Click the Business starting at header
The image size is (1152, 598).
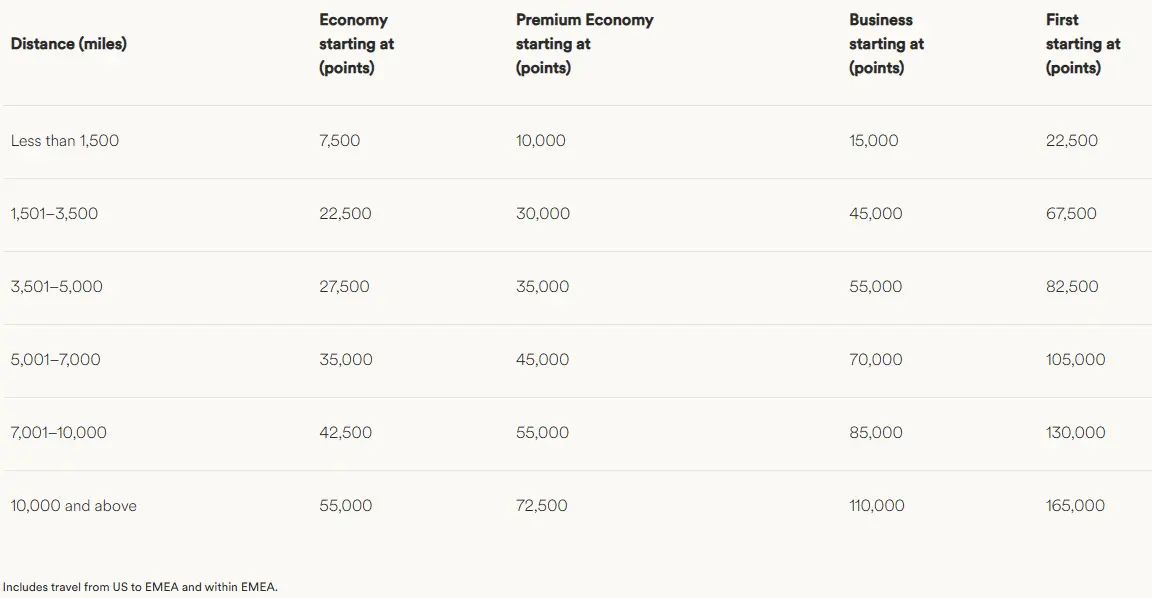point(886,44)
